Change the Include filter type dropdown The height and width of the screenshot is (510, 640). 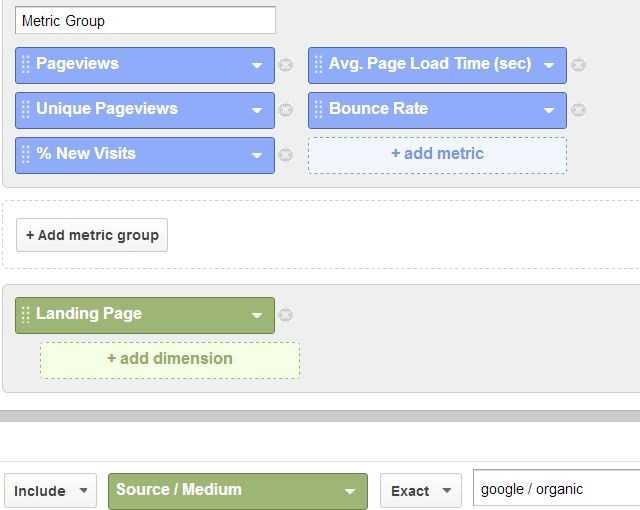point(51,490)
